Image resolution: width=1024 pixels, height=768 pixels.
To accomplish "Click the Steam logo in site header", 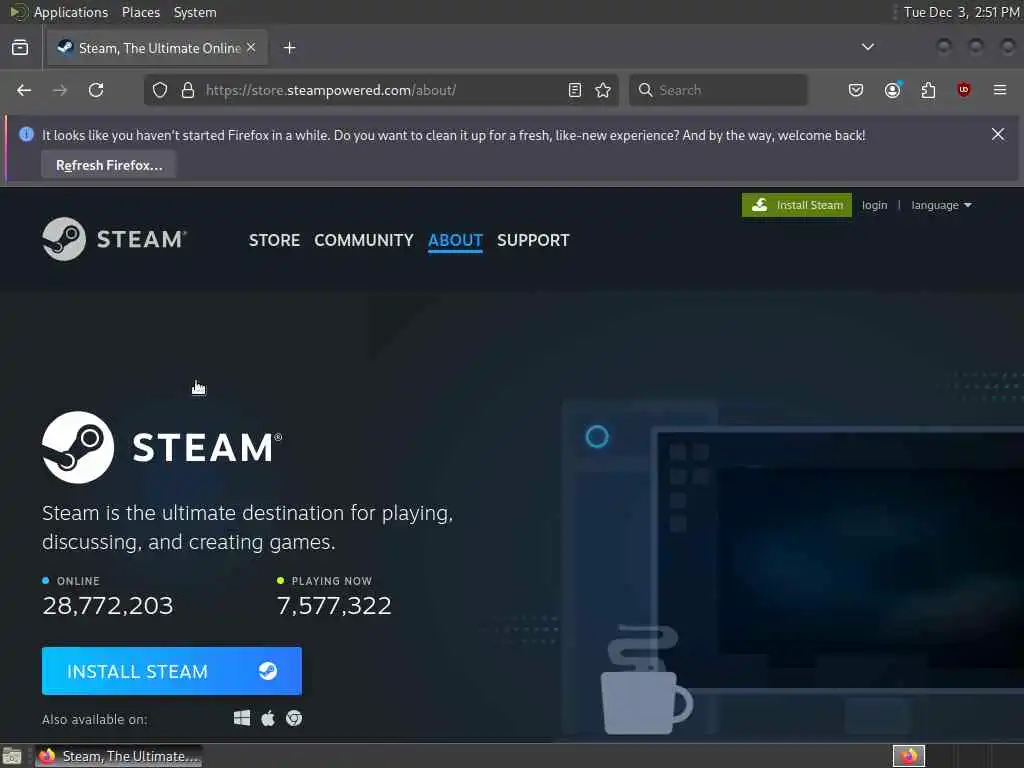I will [x=114, y=239].
